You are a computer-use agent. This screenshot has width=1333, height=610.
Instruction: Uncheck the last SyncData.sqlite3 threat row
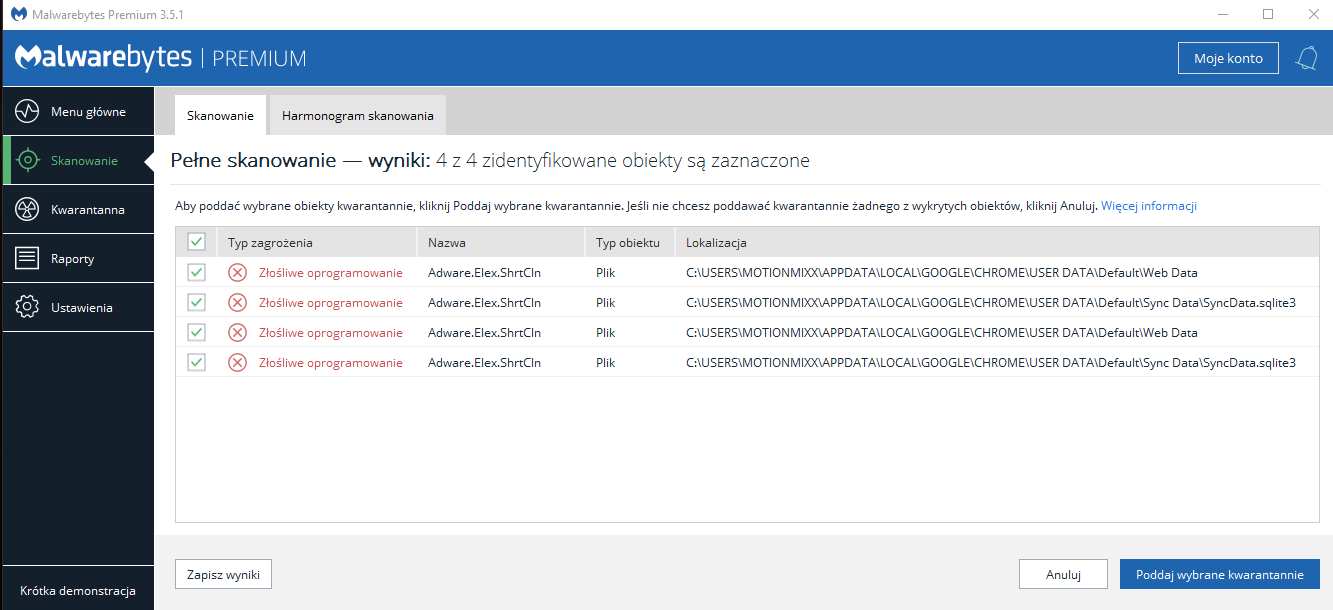point(196,362)
